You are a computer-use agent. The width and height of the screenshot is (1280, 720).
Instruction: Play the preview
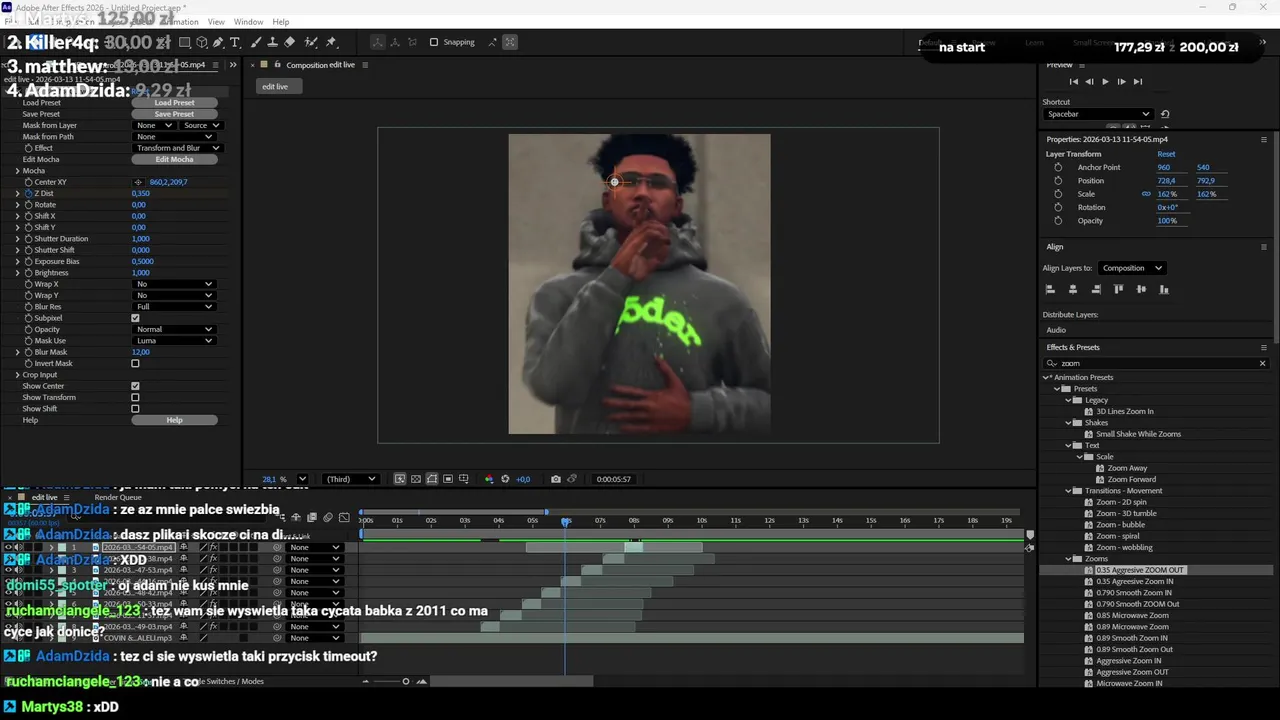(1105, 82)
